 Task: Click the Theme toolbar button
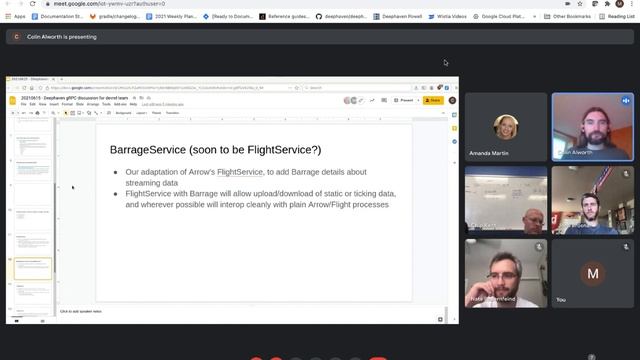[156, 113]
